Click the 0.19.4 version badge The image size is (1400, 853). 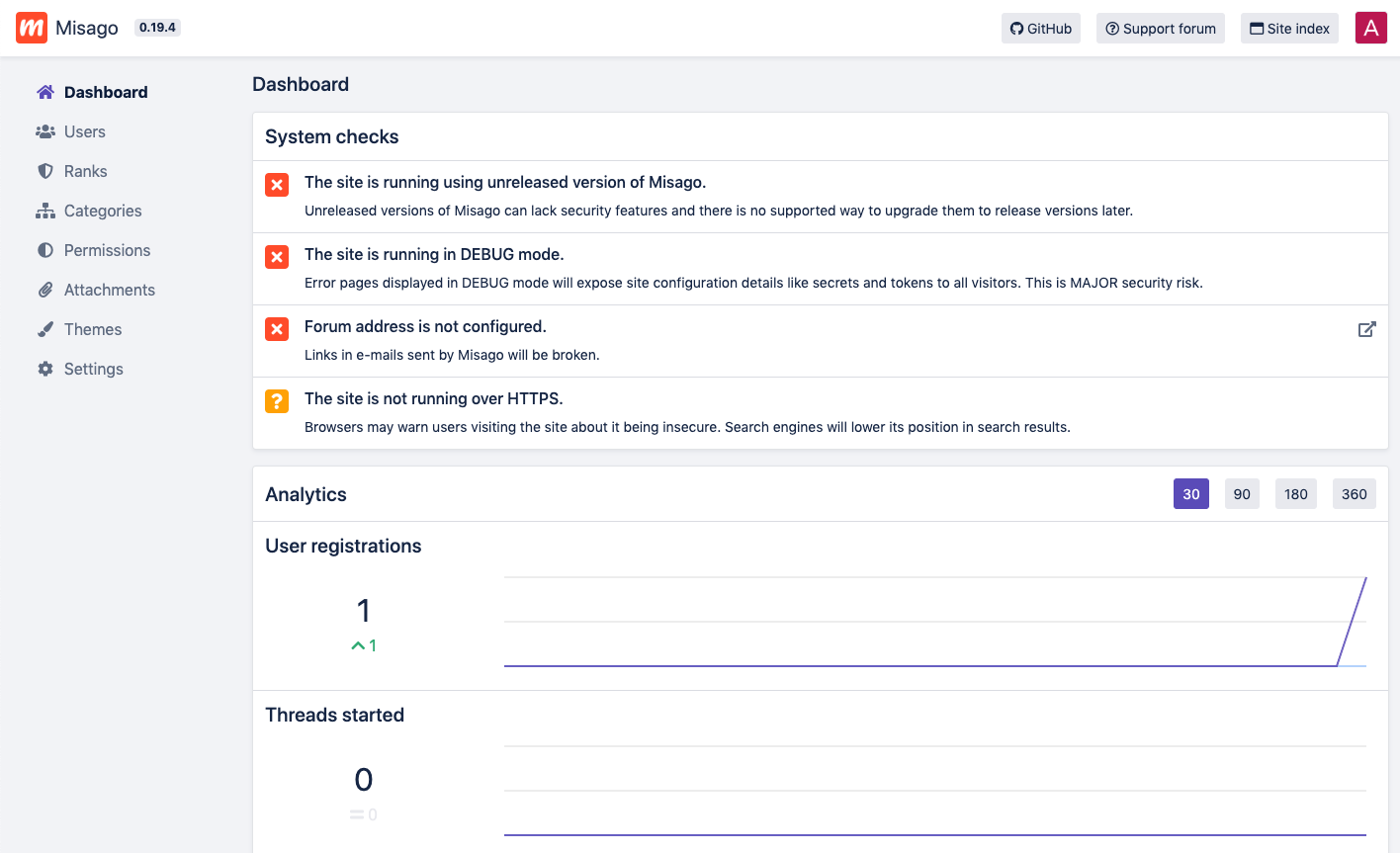pos(157,28)
